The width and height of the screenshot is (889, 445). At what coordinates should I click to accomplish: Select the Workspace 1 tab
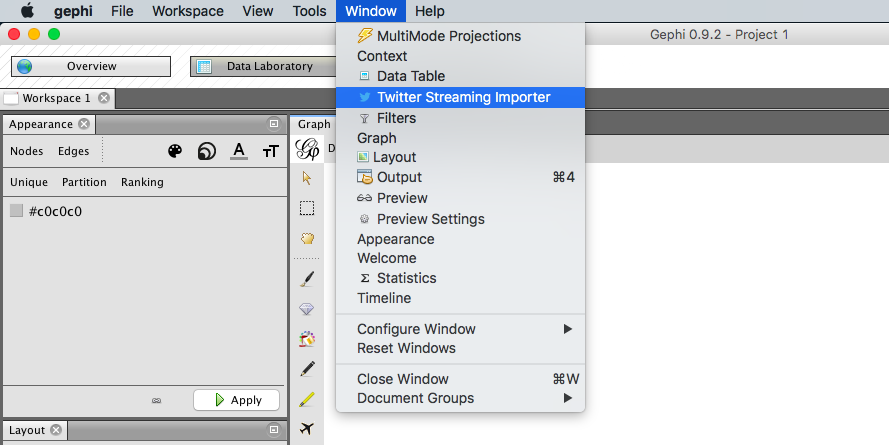[56, 98]
